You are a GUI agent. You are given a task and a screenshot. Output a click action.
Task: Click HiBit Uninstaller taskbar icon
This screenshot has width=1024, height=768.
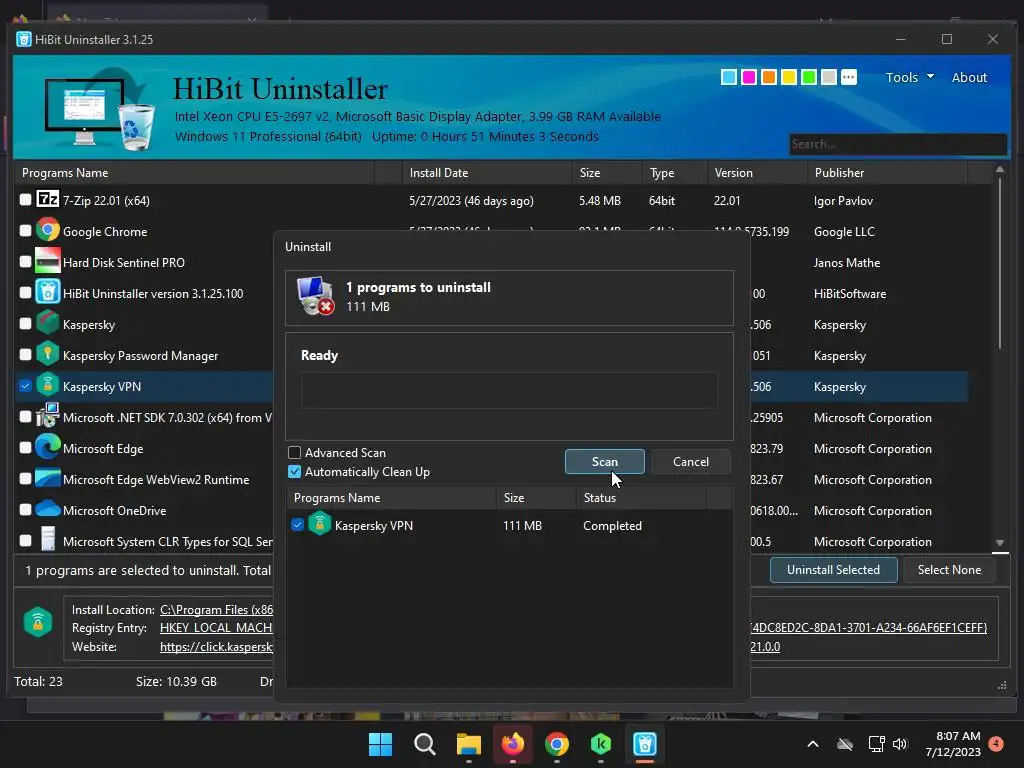coord(645,744)
